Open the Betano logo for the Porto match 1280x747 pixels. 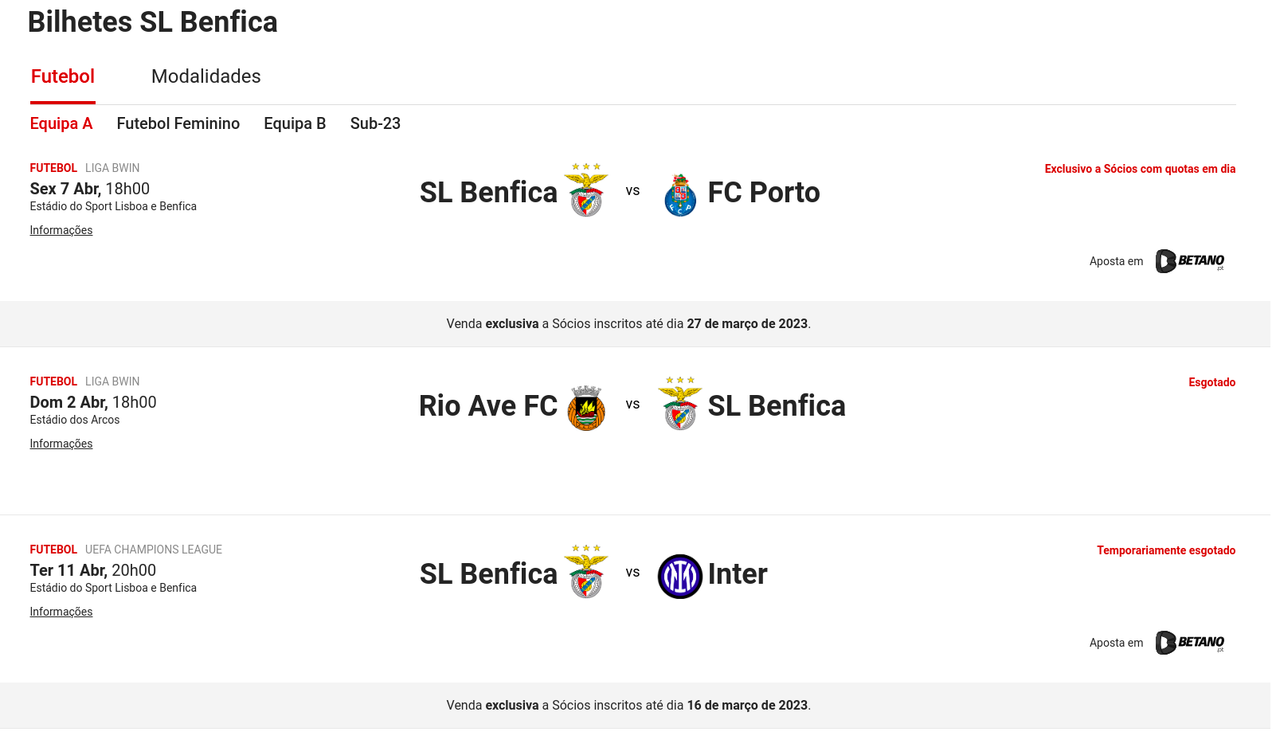pos(1189,261)
